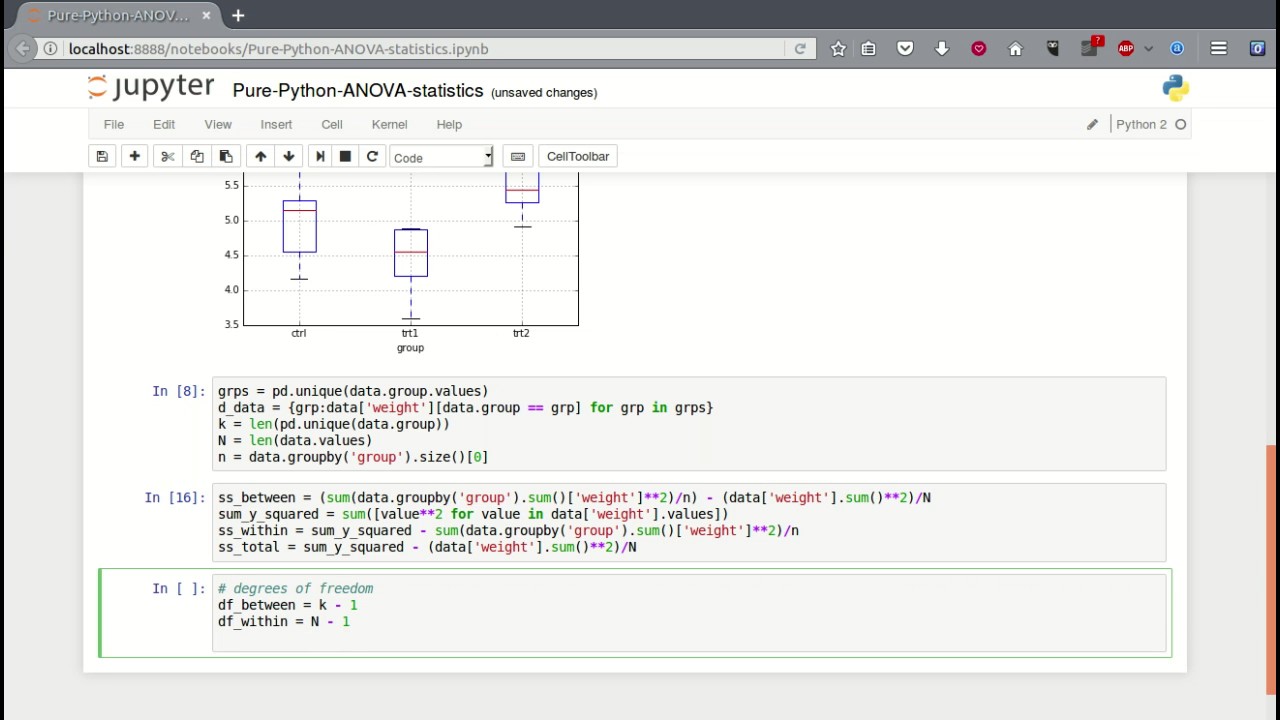The width and height of the screenshot is (1280, 720).
Task: Interrupt the kernel with stop icon
Action: click(345, 156)
